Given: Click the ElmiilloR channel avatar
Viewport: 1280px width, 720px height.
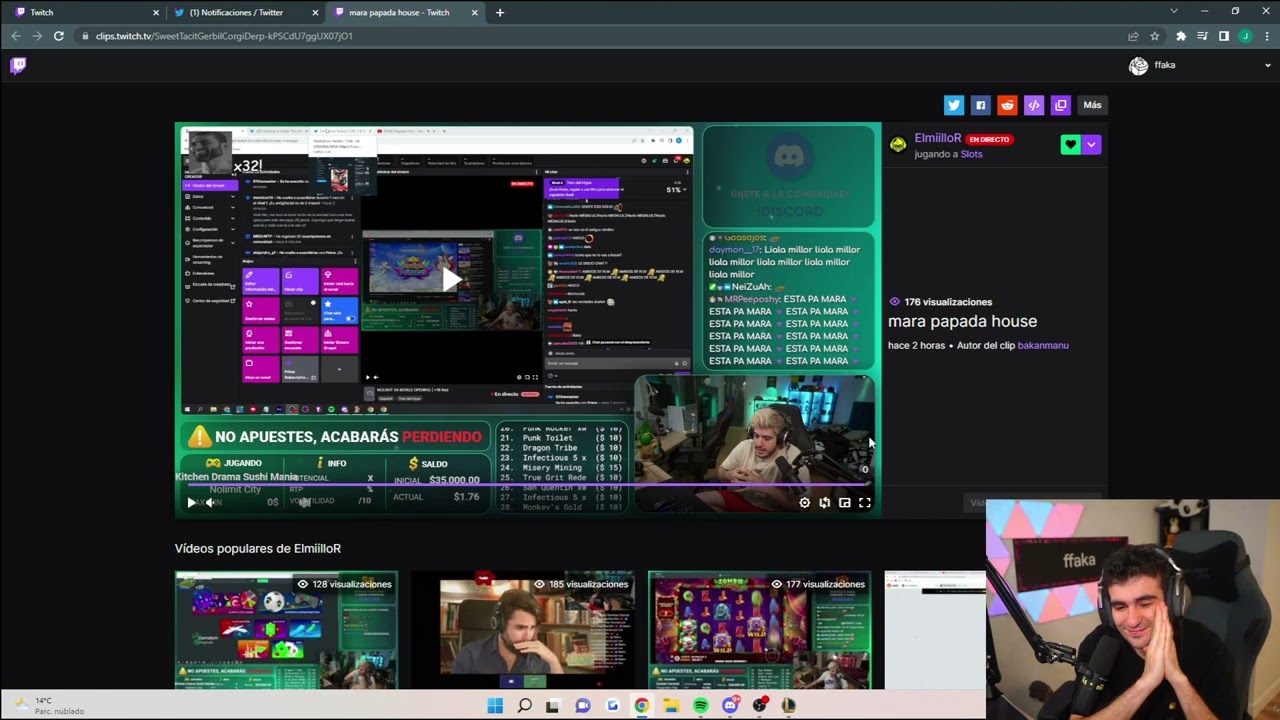Looking at the screenshot, I should point(898,146).
